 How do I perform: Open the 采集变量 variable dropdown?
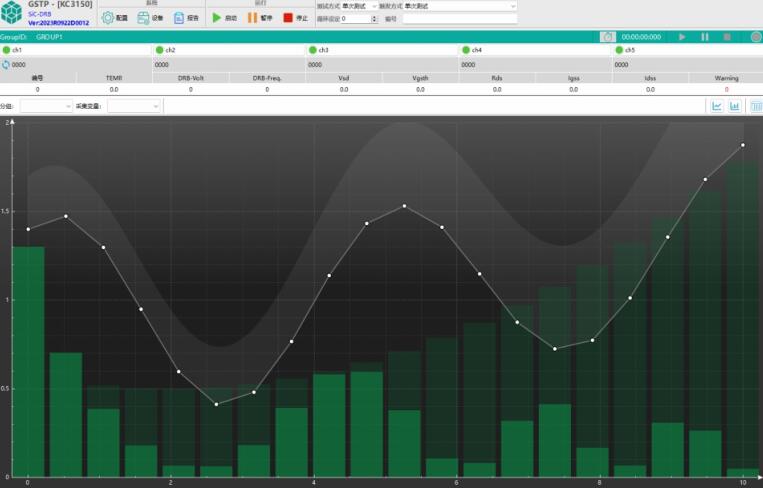(134, 106)
